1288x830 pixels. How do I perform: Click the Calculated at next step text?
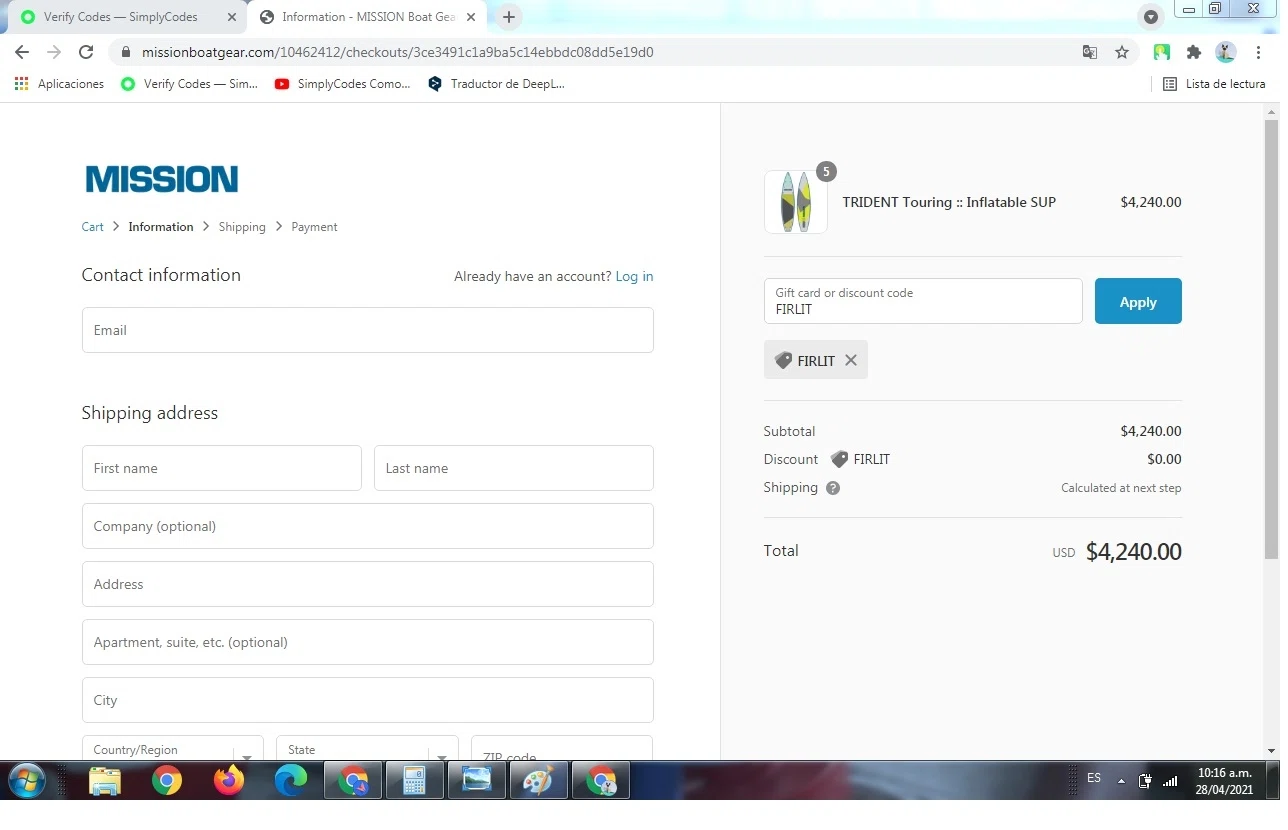point(1121,488)
